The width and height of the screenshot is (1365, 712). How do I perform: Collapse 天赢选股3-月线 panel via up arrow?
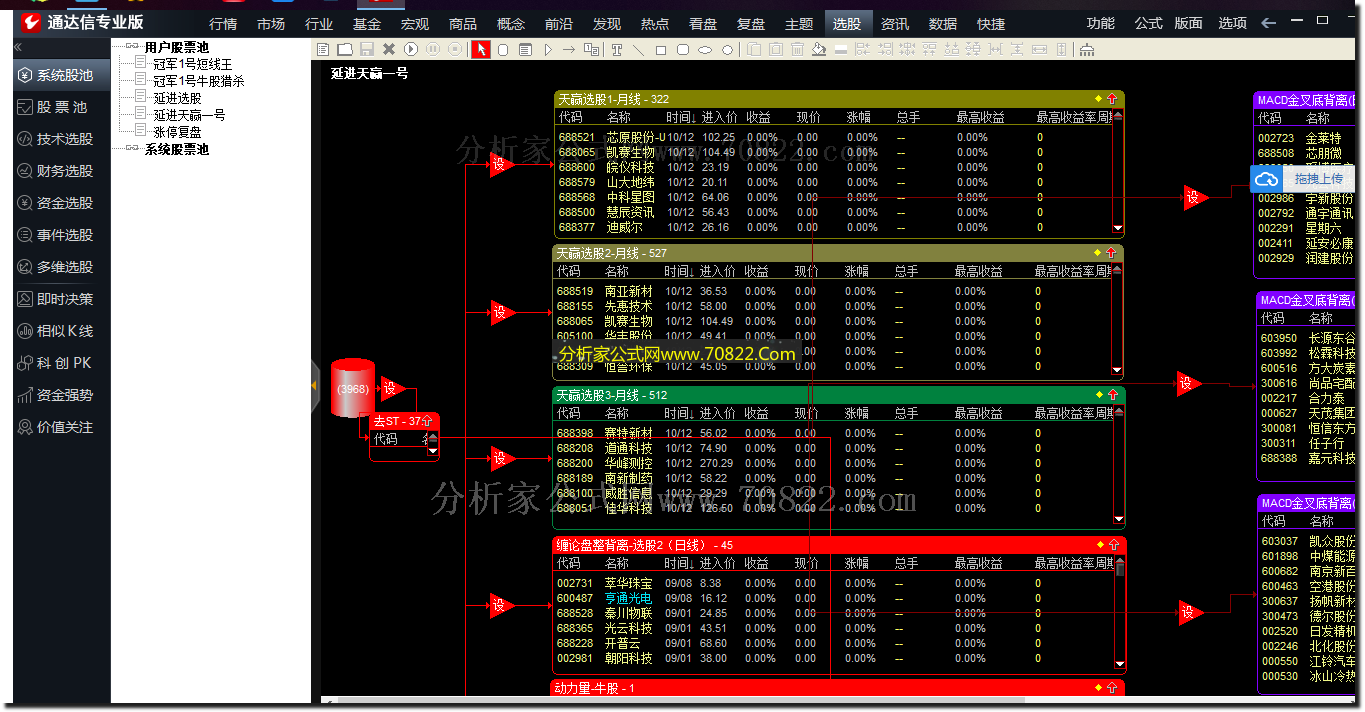tap(1112, 395)
